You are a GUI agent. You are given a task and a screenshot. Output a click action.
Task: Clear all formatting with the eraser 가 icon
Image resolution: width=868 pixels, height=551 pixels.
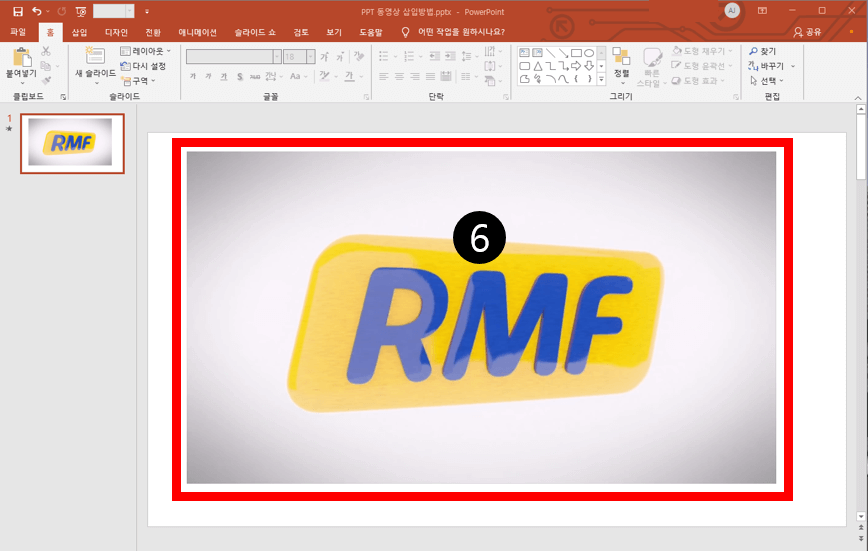359,56
